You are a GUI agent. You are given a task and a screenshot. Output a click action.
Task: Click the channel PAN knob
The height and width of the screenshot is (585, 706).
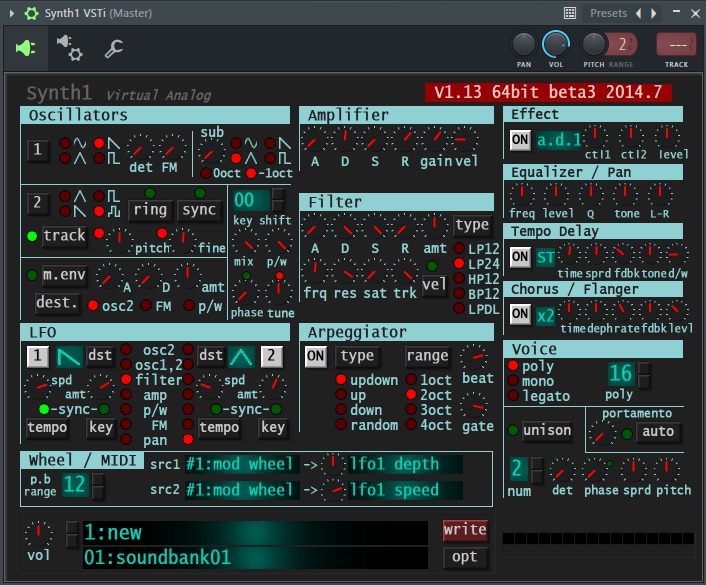[x=524, y=45]
